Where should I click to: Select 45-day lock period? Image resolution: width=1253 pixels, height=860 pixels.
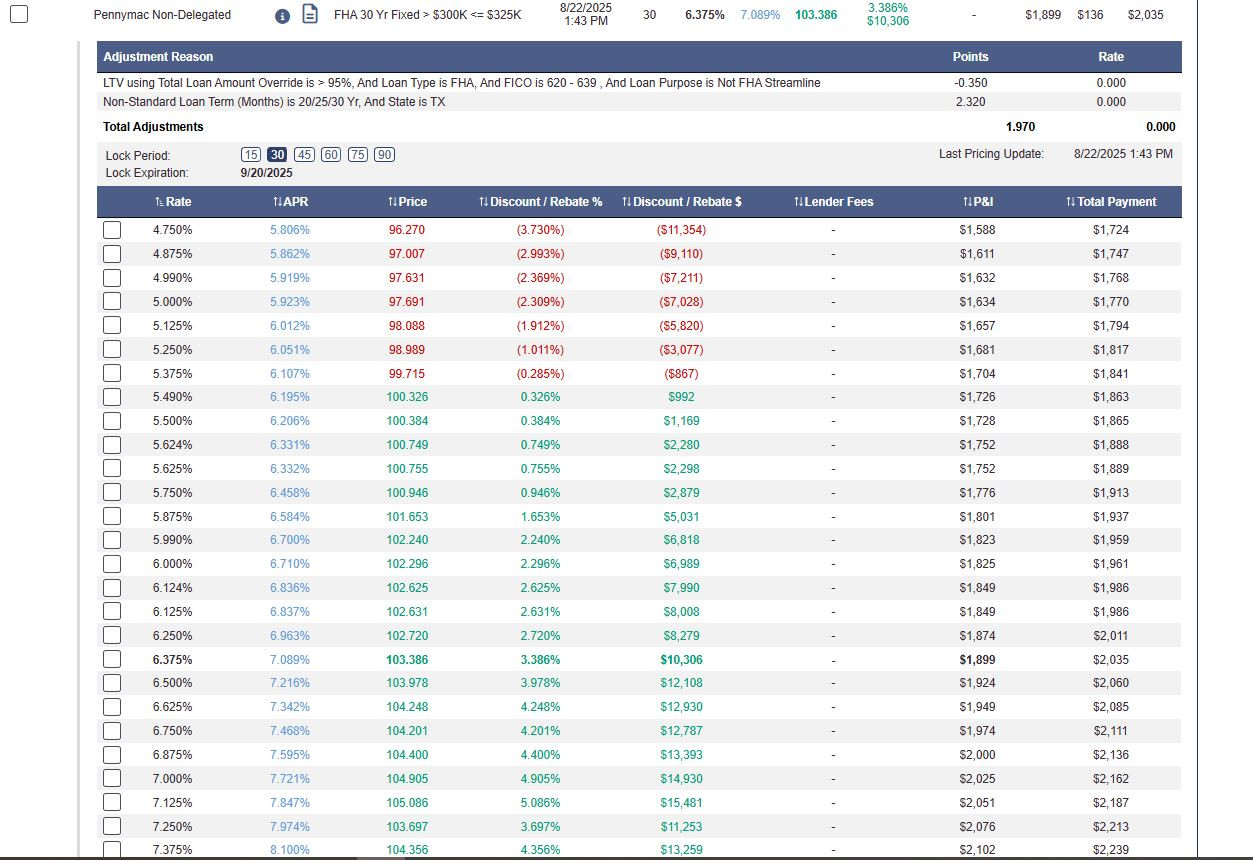tap(305, 154)
